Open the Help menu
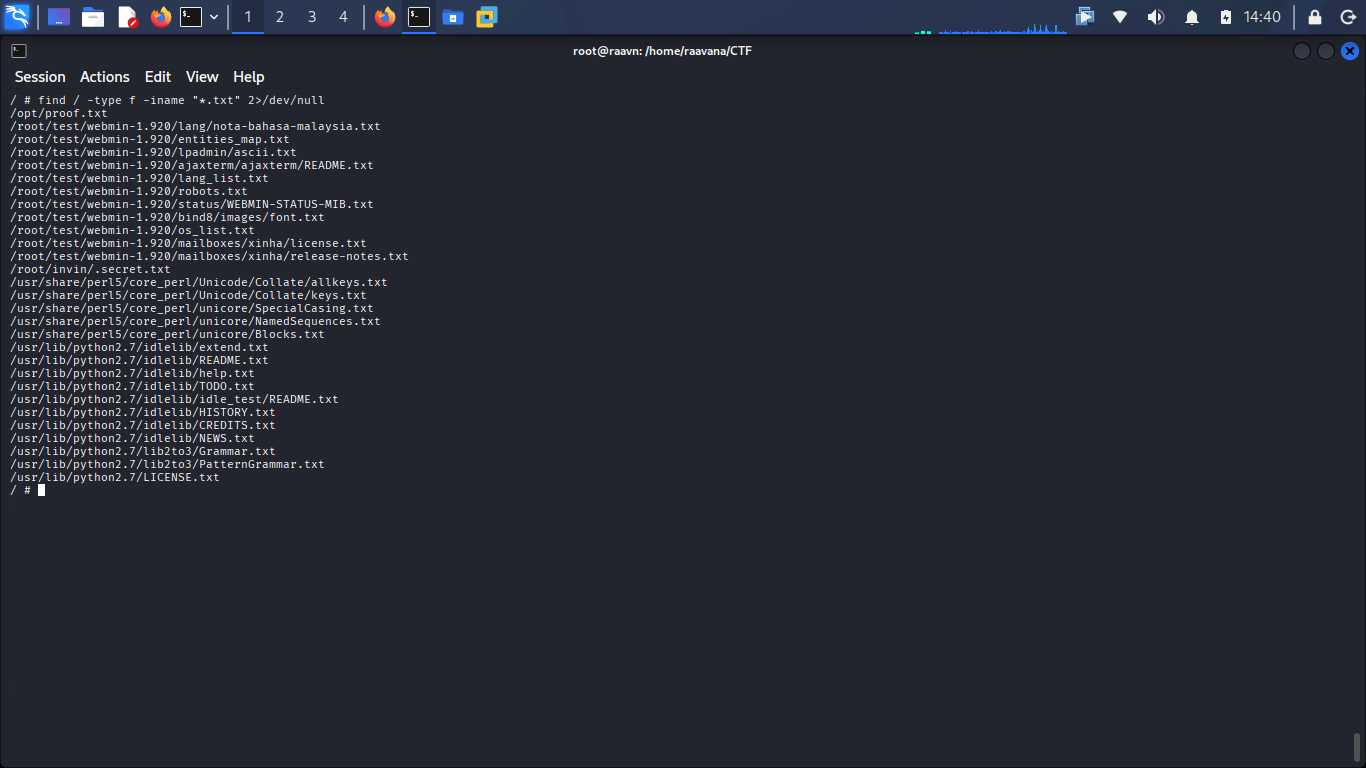Image resolution: width=1366 pixels, height=768 pixels. click(x=249, y=77)
